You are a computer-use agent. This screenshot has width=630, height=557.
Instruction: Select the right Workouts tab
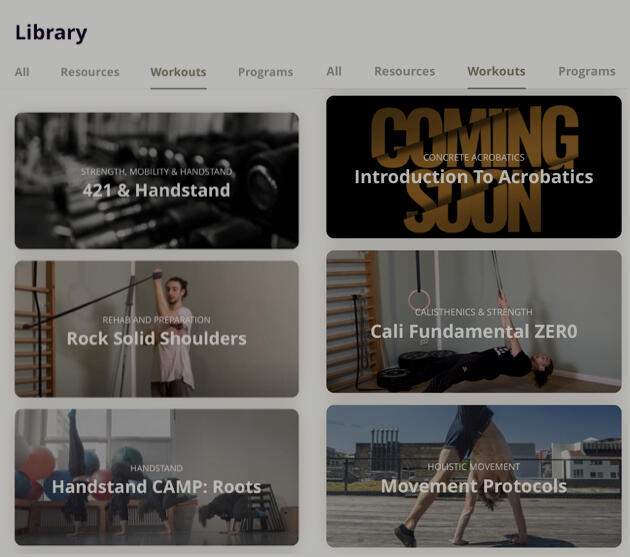(496, 71)
